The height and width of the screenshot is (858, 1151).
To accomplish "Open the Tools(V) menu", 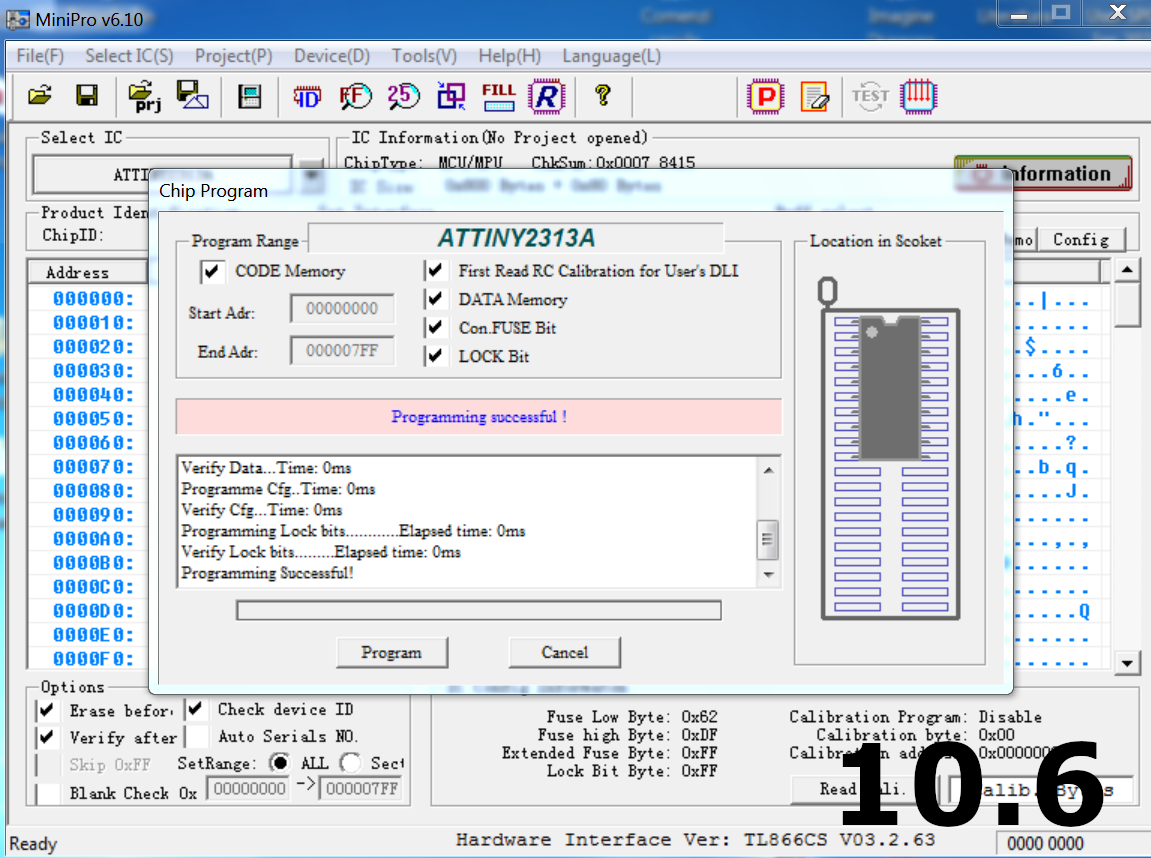I will click(x=424, y=56).
